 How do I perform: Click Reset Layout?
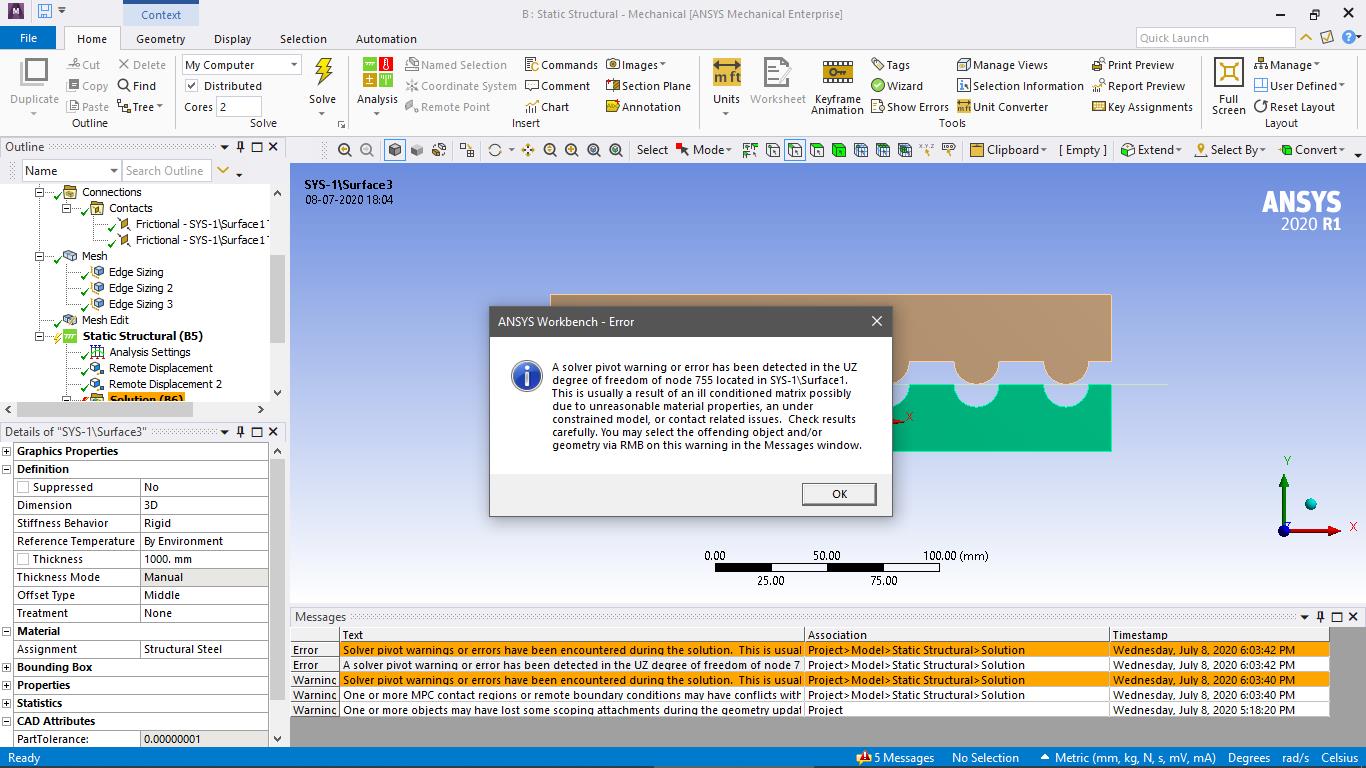pyautogui.click(x=1294, y=107)
